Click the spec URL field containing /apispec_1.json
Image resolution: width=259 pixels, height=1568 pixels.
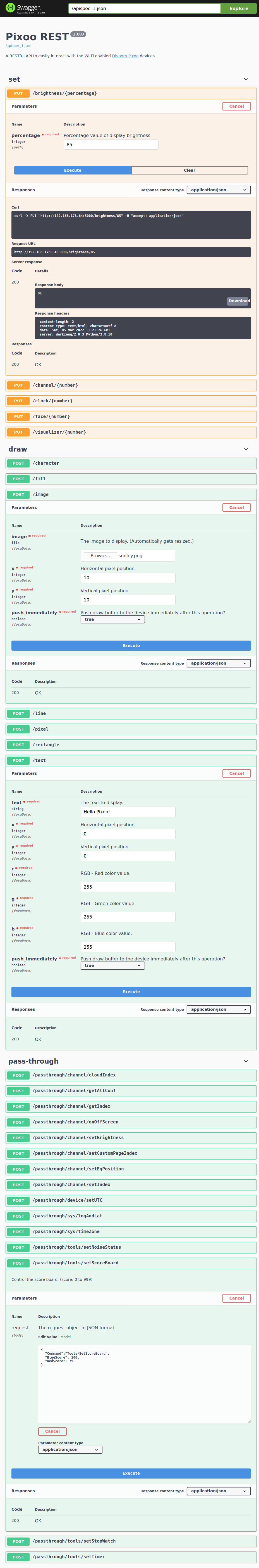click(x=144, y=8)
